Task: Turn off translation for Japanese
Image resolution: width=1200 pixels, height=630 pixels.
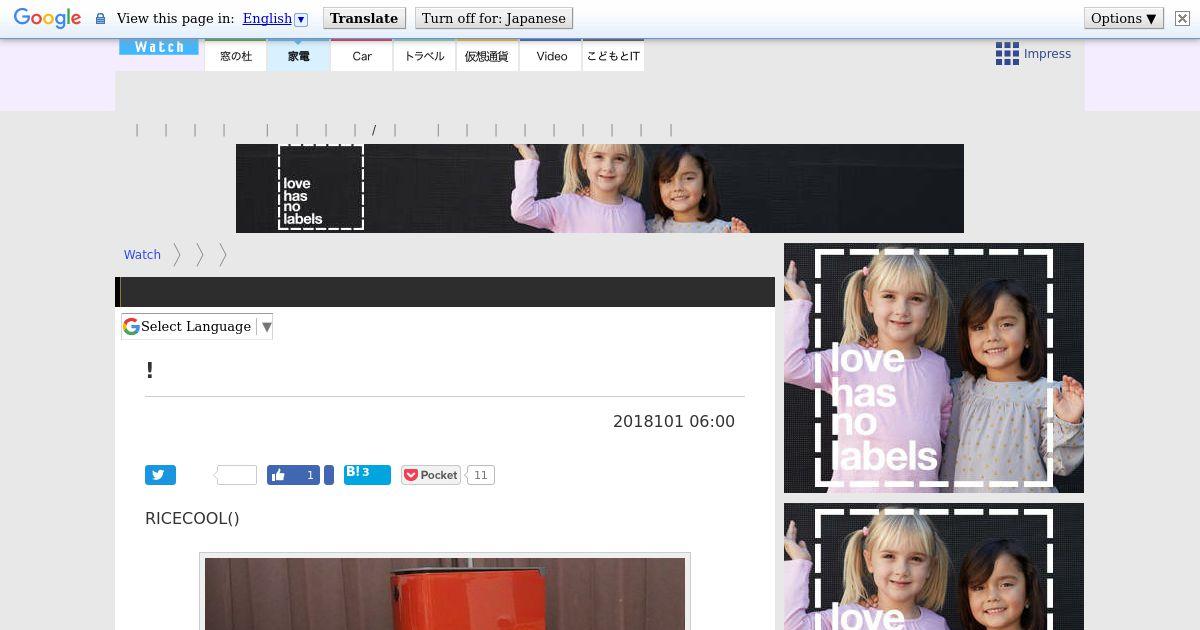Action: 494,18
